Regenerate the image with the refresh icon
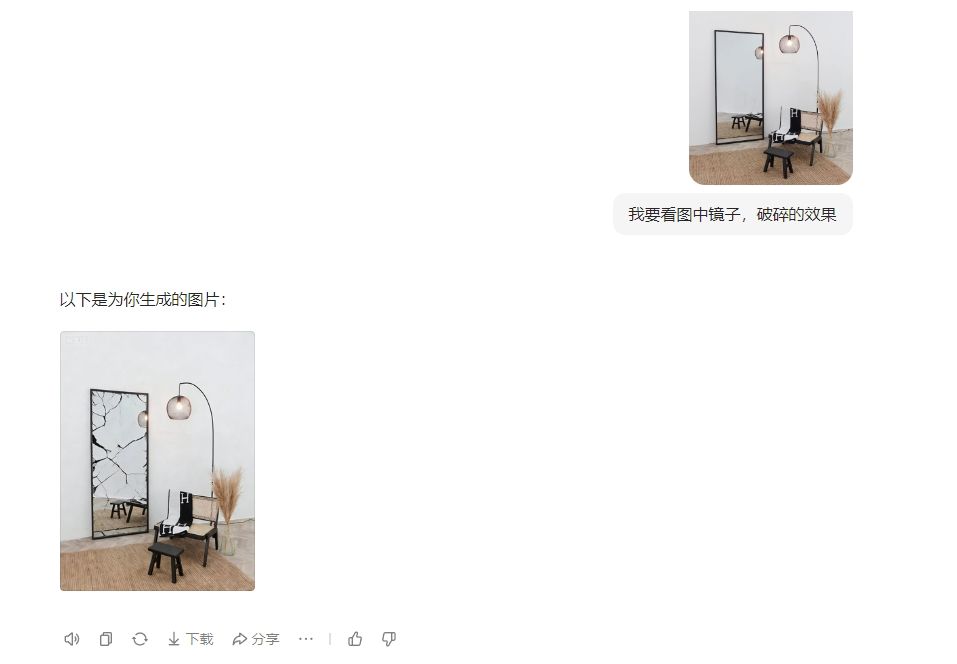957x664 pixels. (x=140, y=639)
